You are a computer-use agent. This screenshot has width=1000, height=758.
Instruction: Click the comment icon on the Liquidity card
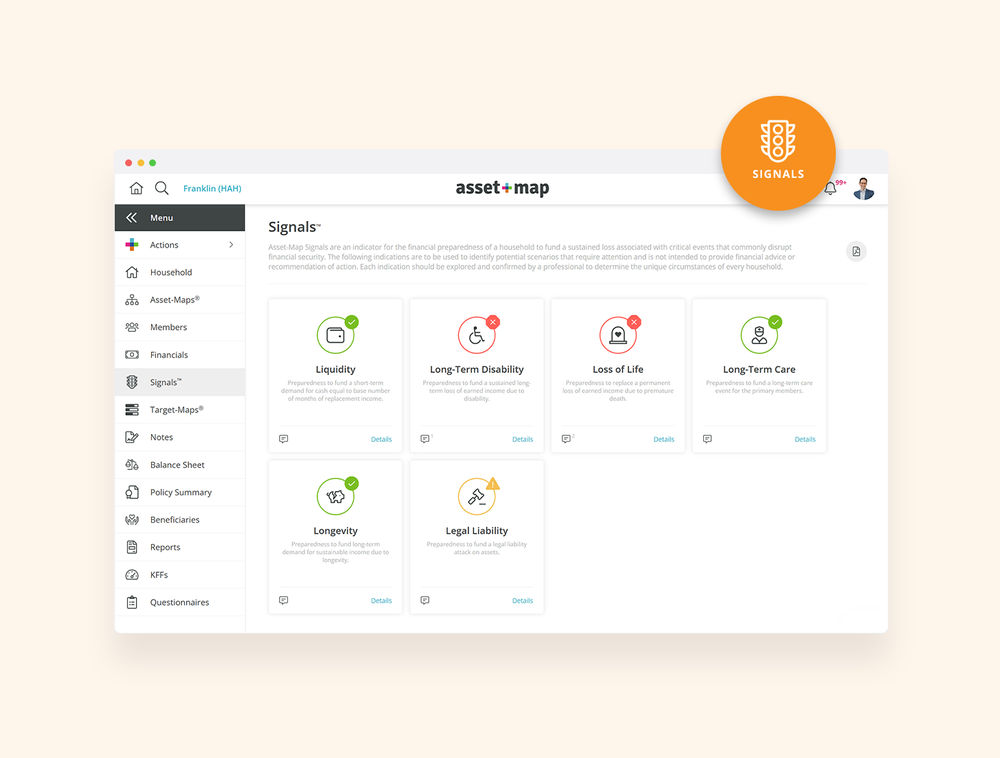[284, 439]
